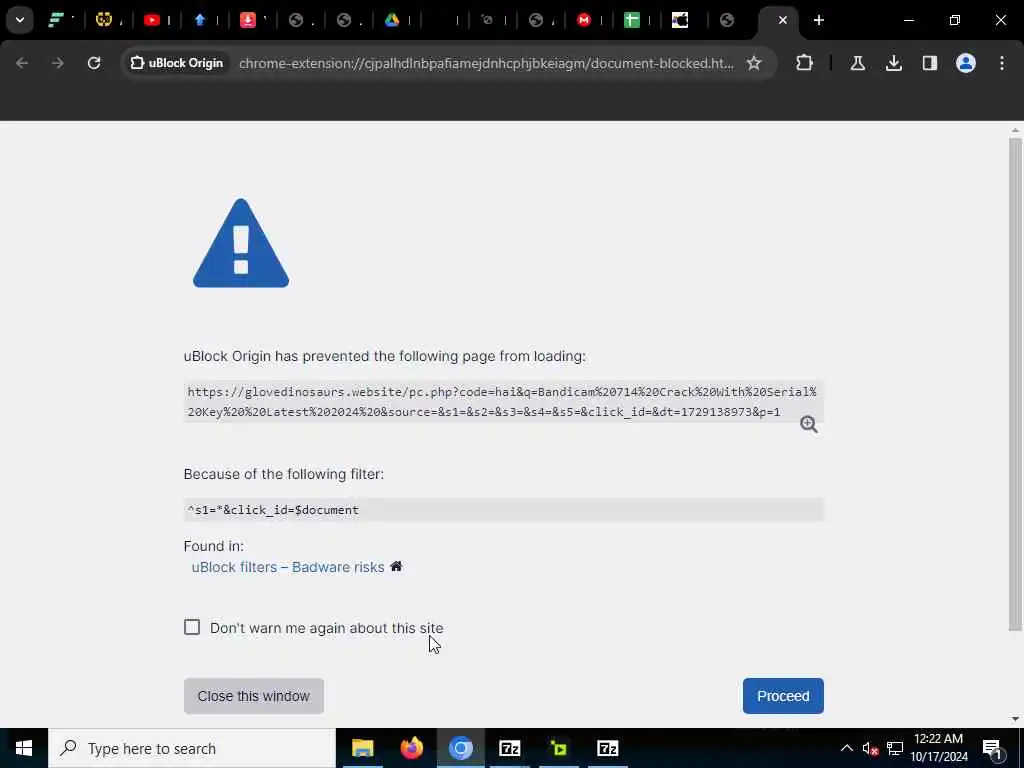Minimize the Chrome window
The width and height of the screenshot is (1024, 768).
[908, 20]
